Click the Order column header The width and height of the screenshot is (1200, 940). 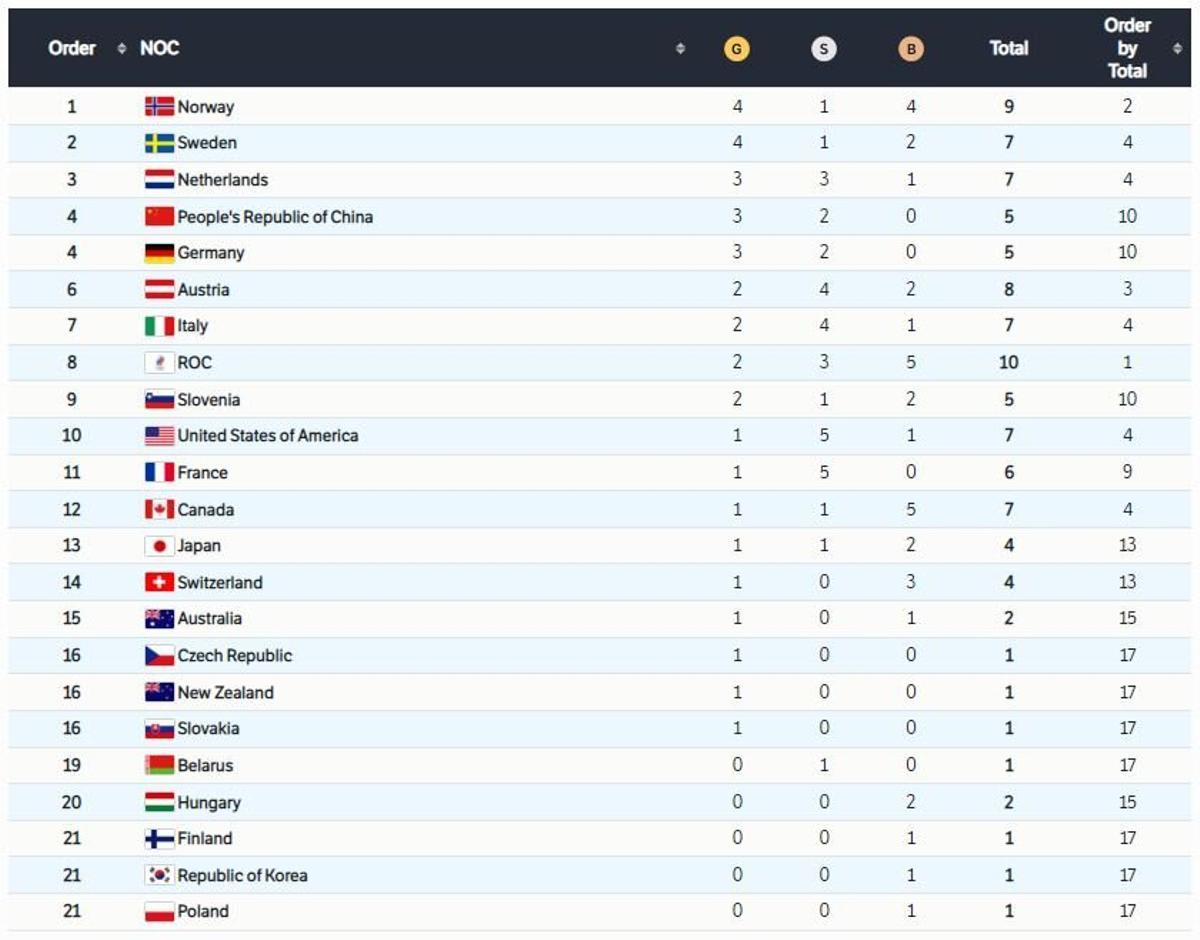[72, 47]
